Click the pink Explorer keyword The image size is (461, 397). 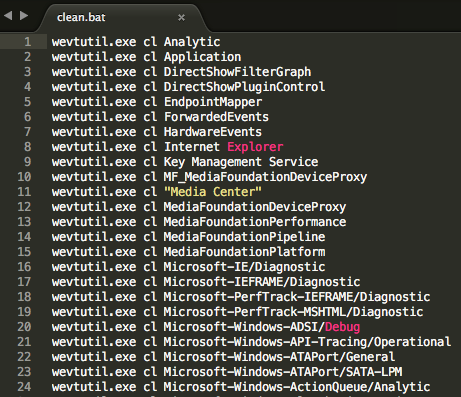(255, 147)
